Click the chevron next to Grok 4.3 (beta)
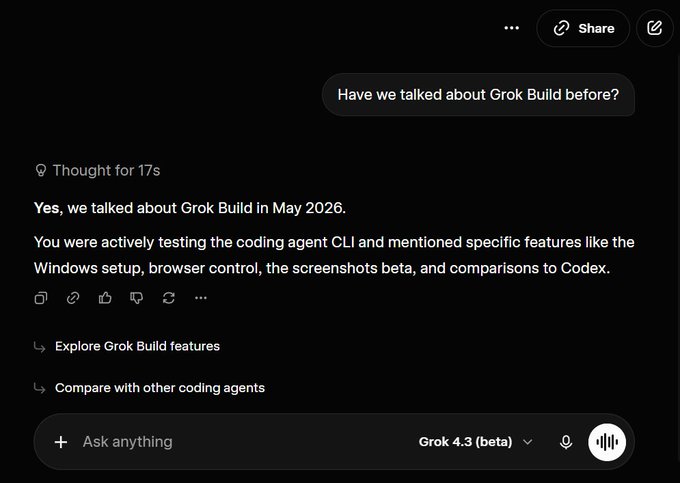This screenshot has height=483, width=680. coord(527,442)
